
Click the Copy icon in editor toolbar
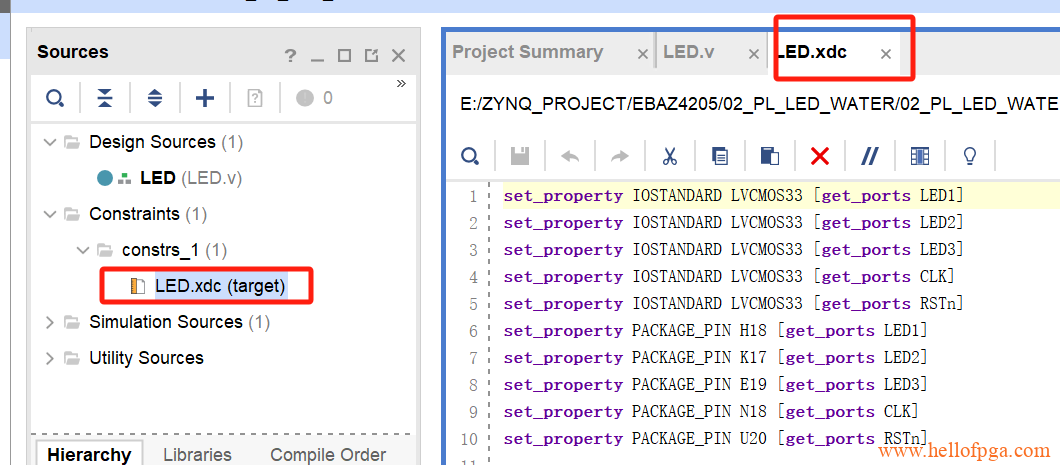720,156
